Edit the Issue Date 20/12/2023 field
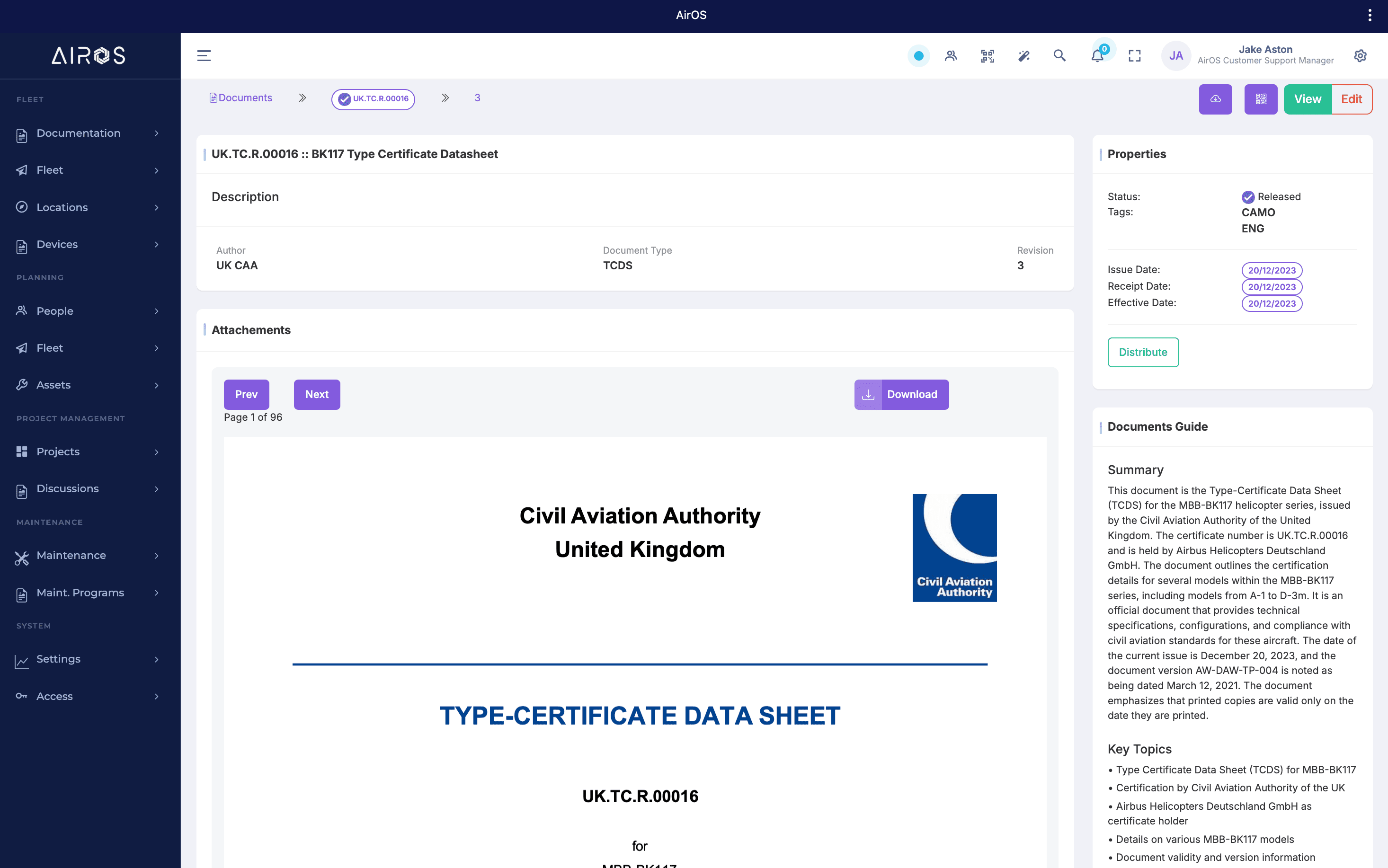The image size is (1388, 868). (1272, 270)
